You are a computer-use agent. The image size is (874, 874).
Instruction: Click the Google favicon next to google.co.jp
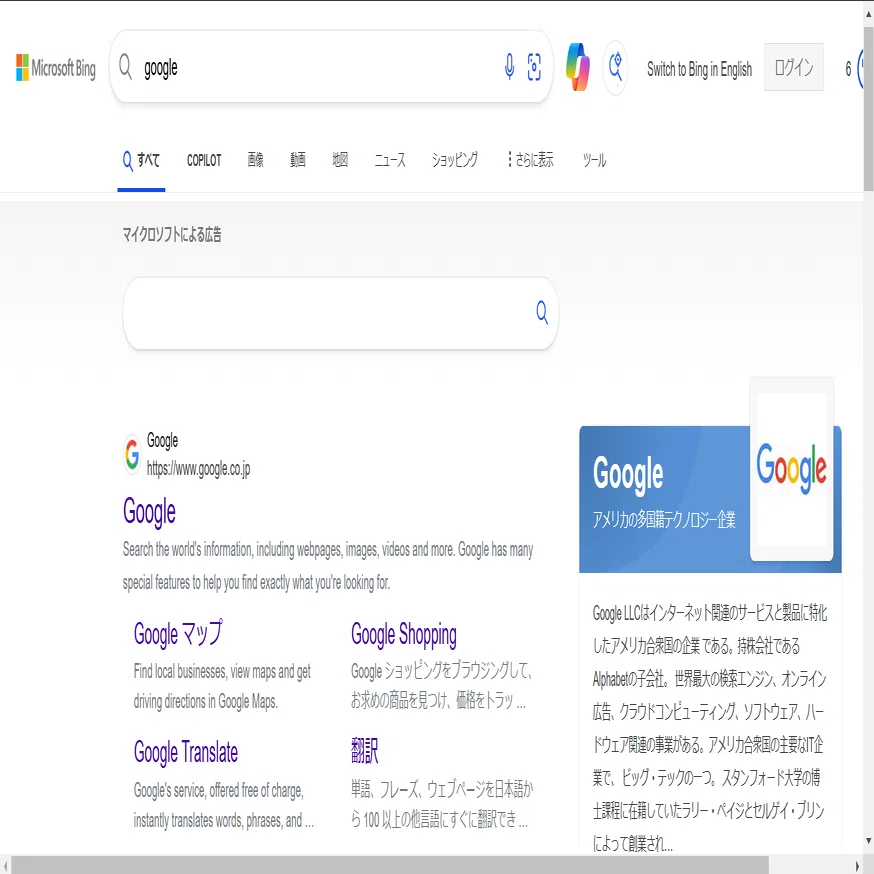(x=132, y=454)
